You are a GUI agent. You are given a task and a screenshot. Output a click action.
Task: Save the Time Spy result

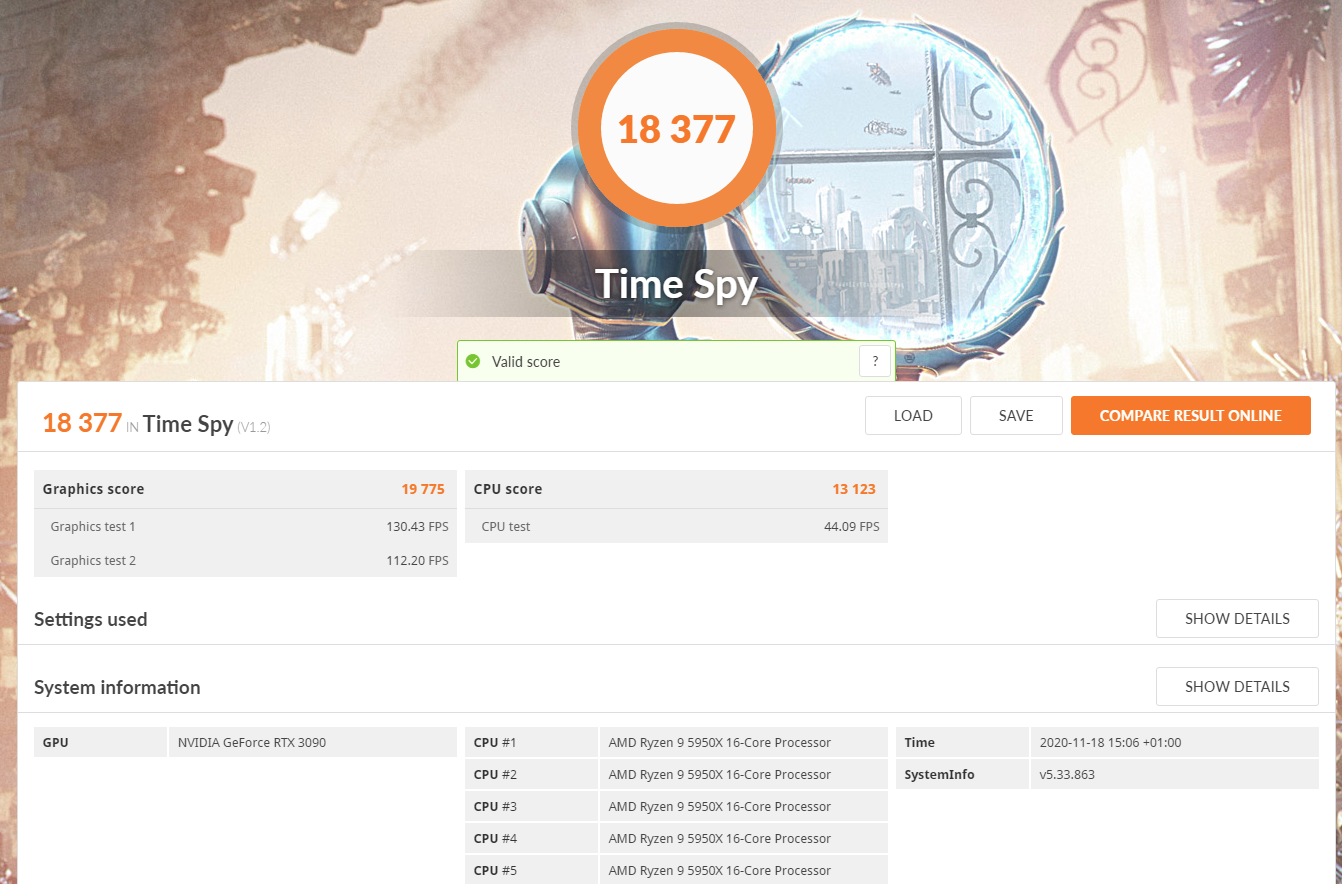(1016, 416)
